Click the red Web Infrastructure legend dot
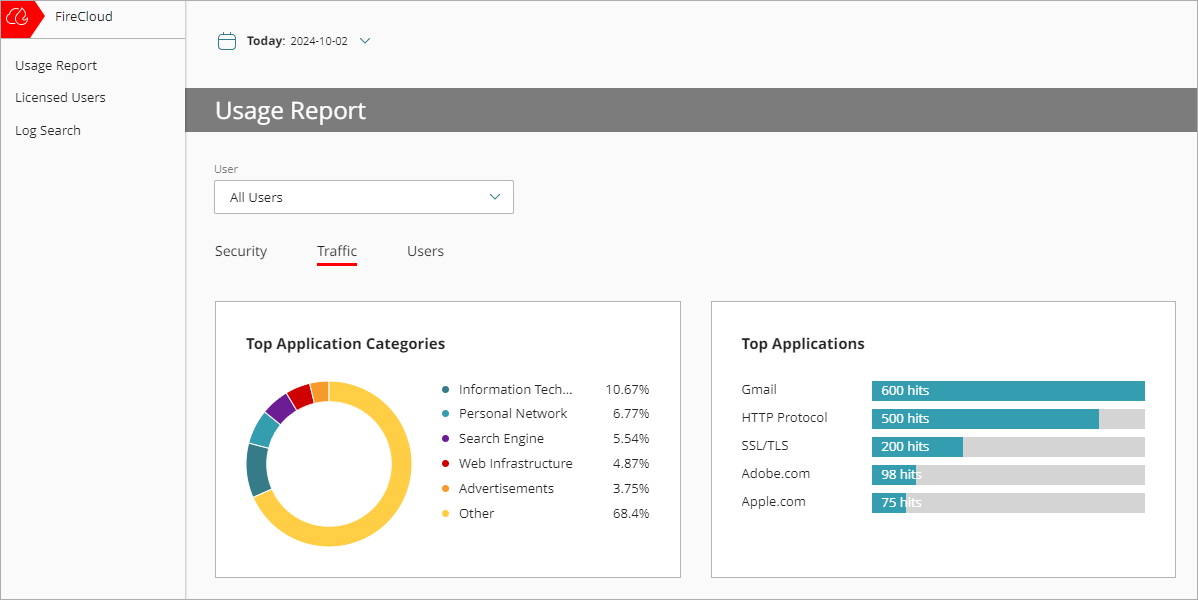The height and width of the screenshot is (600, 1198). pos(445,464)
